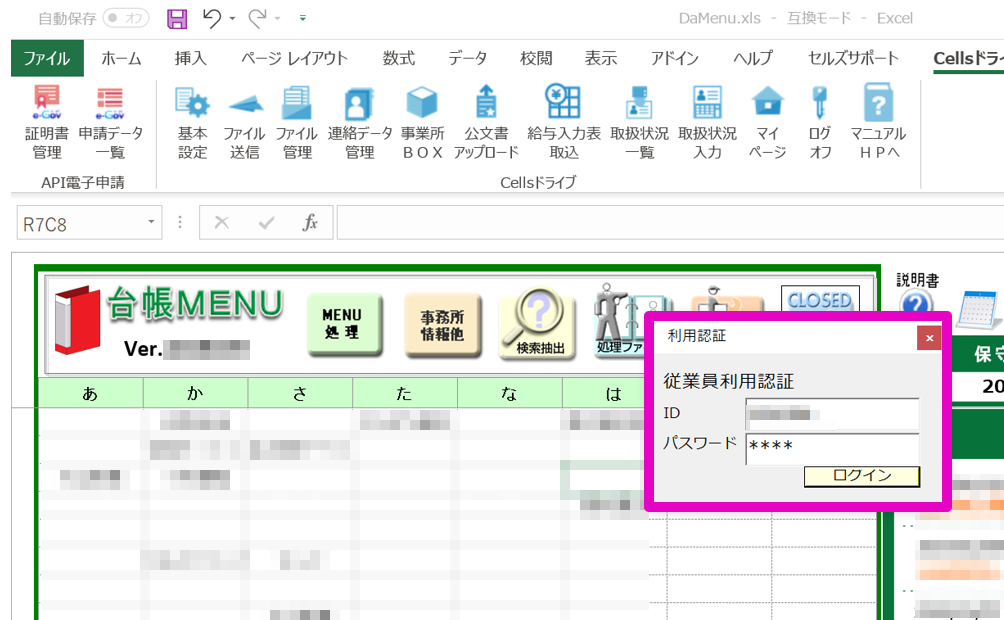
Task: Click the 処理ファイル figure icon
Action: [619, 320]
